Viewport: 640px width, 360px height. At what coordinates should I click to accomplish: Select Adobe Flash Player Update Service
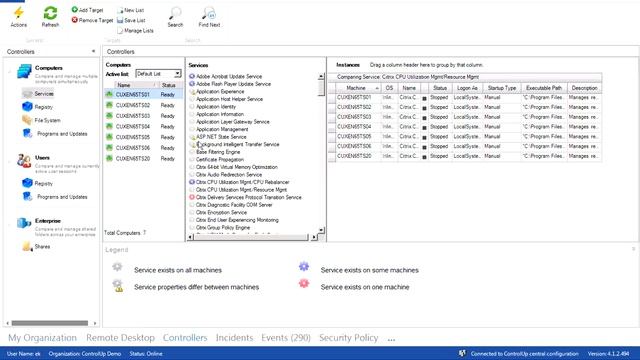point(230,84)
